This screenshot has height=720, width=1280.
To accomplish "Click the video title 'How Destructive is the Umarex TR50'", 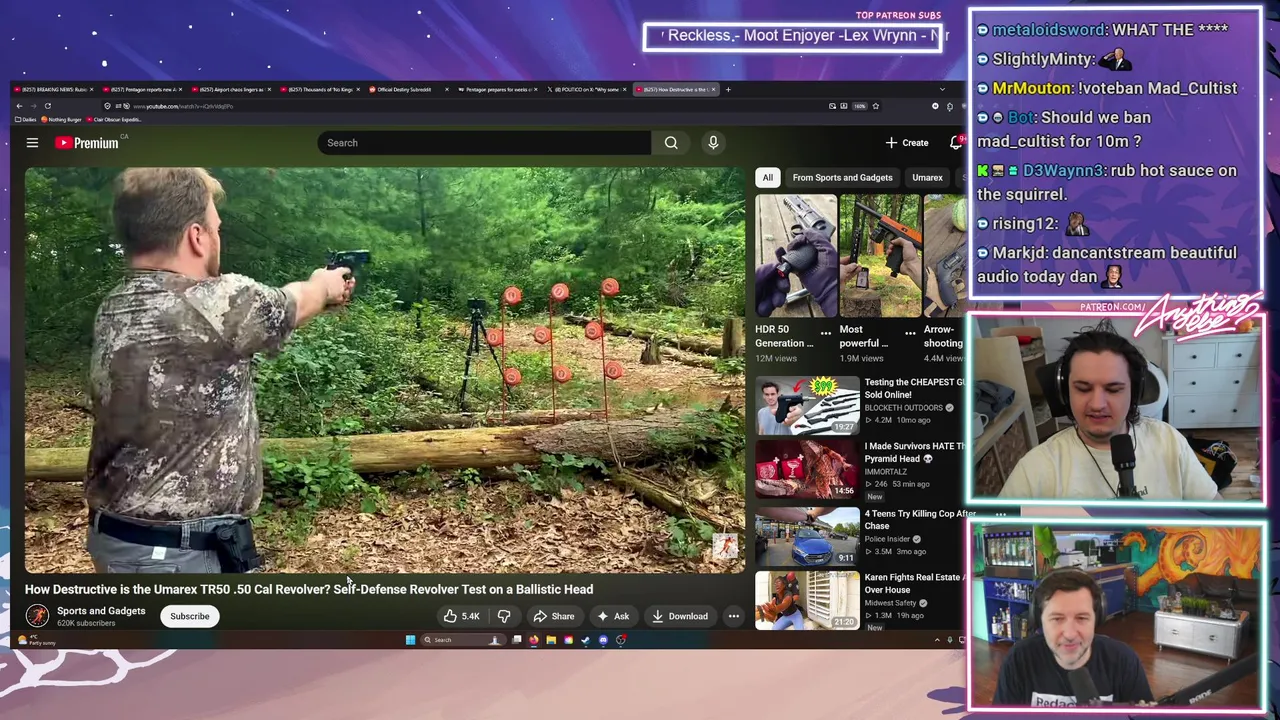I will pos(309,590).
